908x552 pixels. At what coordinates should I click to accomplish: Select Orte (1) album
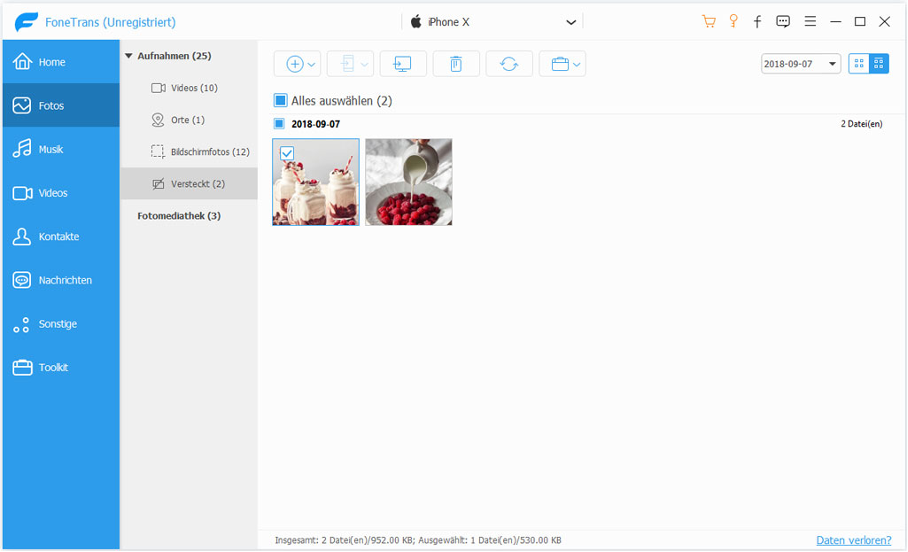[x=189, y=119]
